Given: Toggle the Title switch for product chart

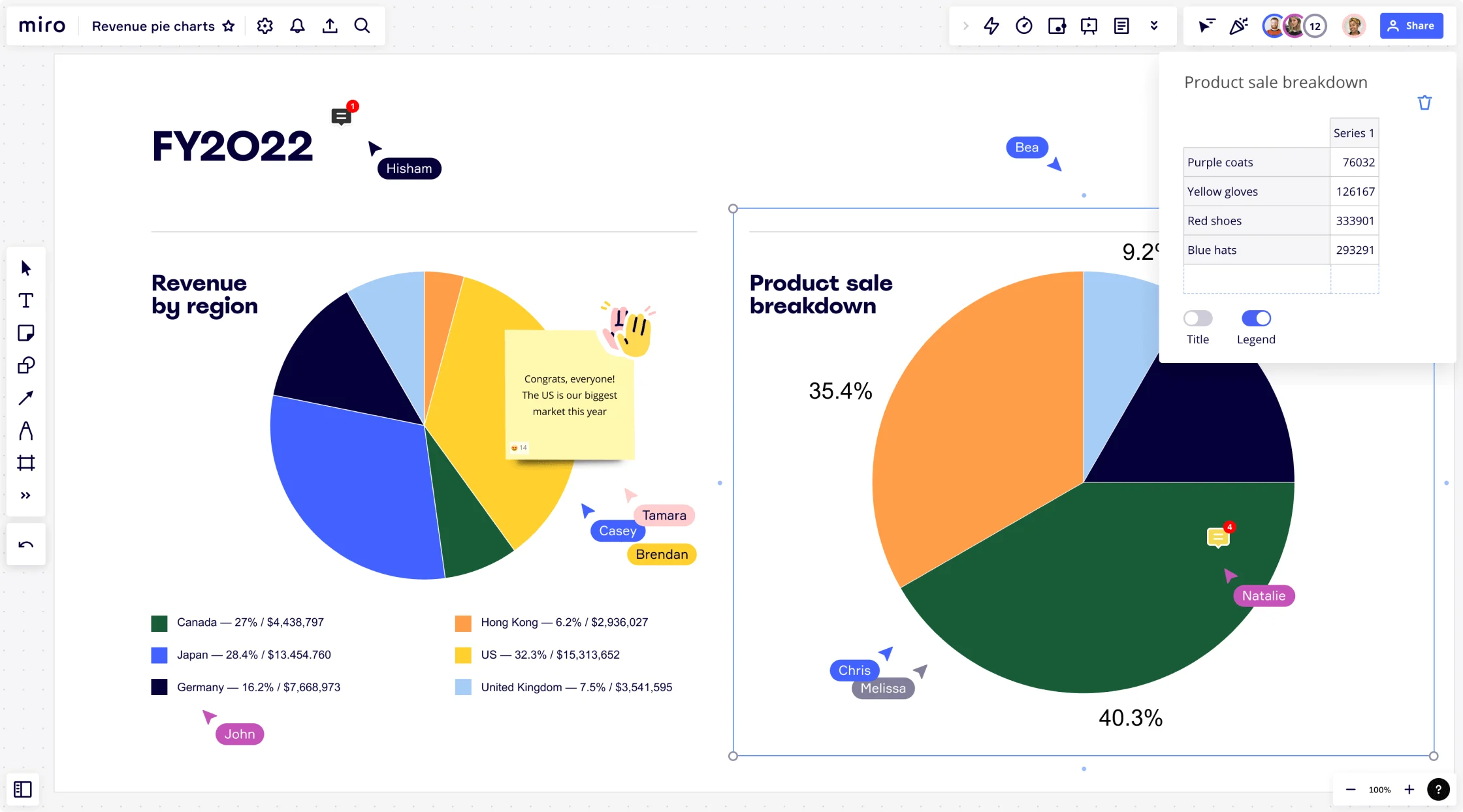Looking at the screenshot, I should [1198, 318].
